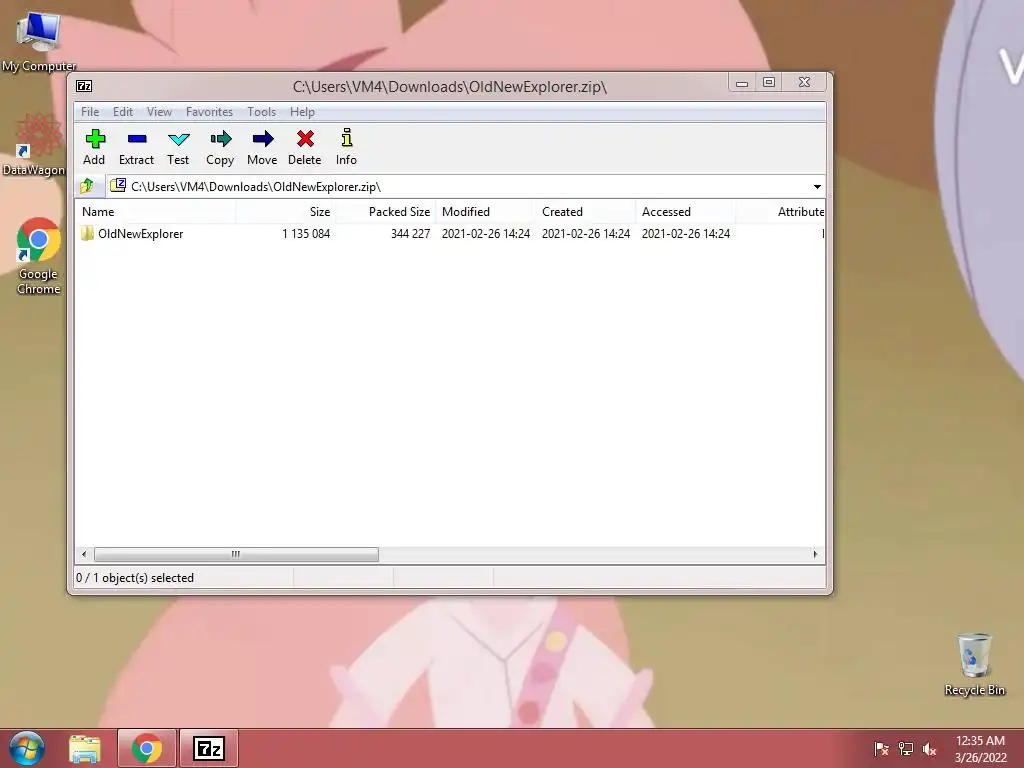Click the archive path input field
1024x768 pixels.
click(x=465, y=187)
